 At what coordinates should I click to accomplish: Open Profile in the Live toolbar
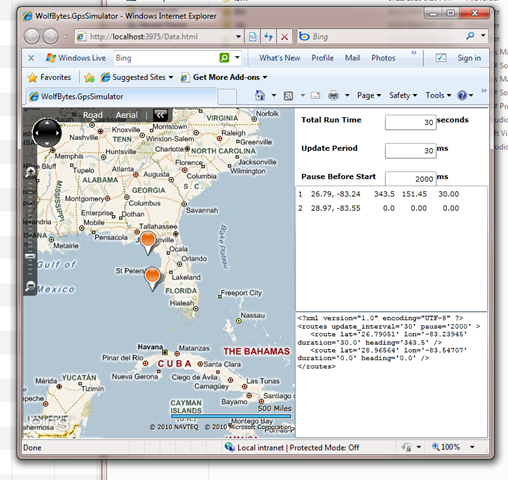pyautogui.click(x=322, y=58)
